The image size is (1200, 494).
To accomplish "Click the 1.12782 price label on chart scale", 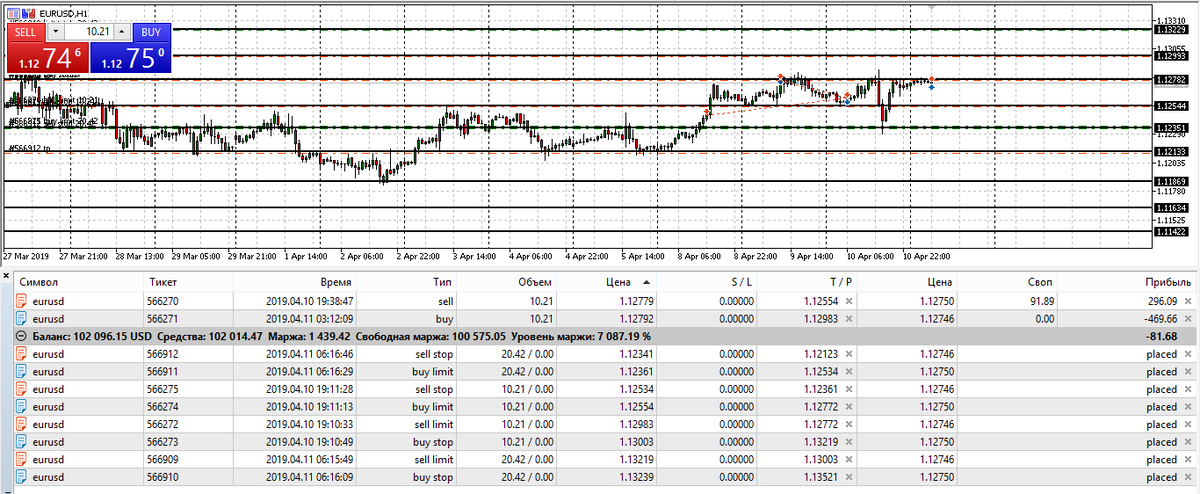I will (1169, 79).
